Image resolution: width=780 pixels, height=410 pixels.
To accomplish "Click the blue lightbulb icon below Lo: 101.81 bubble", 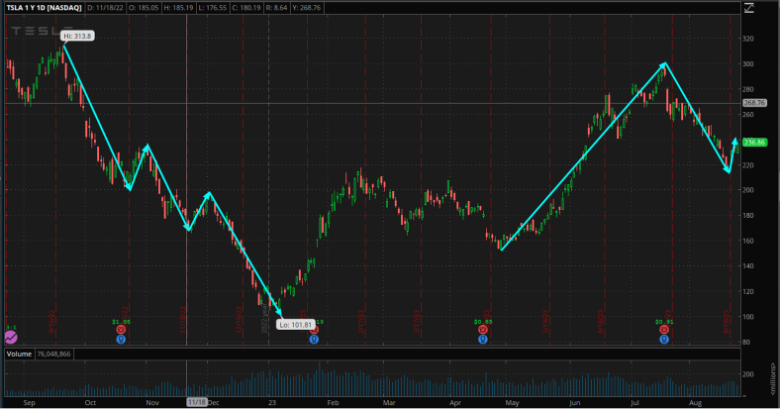I will pos(314,339).
